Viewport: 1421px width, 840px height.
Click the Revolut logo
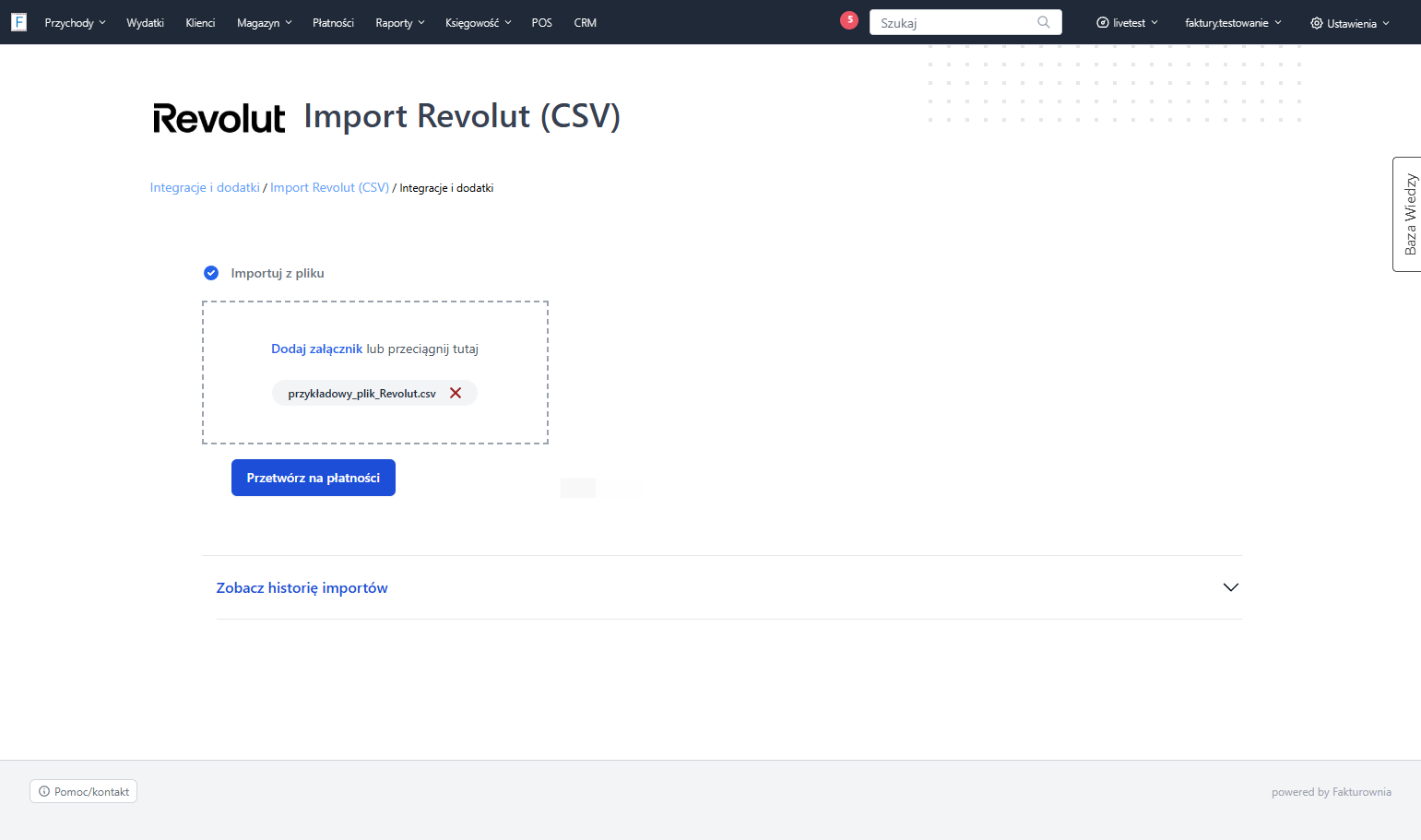tap(219, 118)
